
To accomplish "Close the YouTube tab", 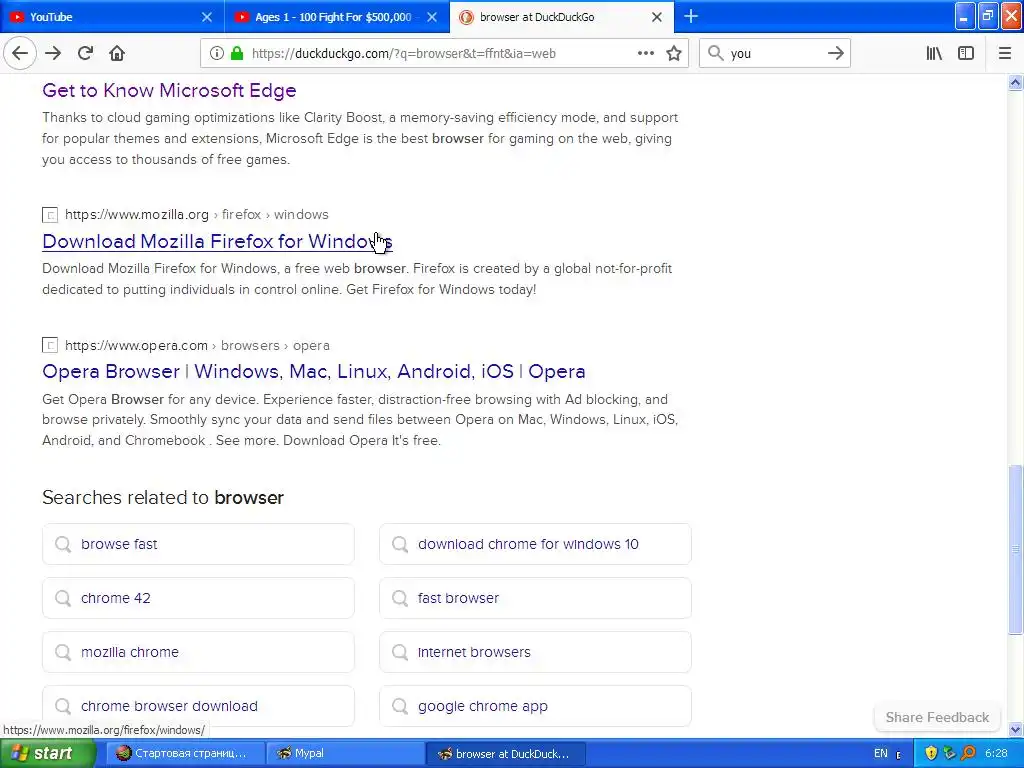I will [207, 17].
